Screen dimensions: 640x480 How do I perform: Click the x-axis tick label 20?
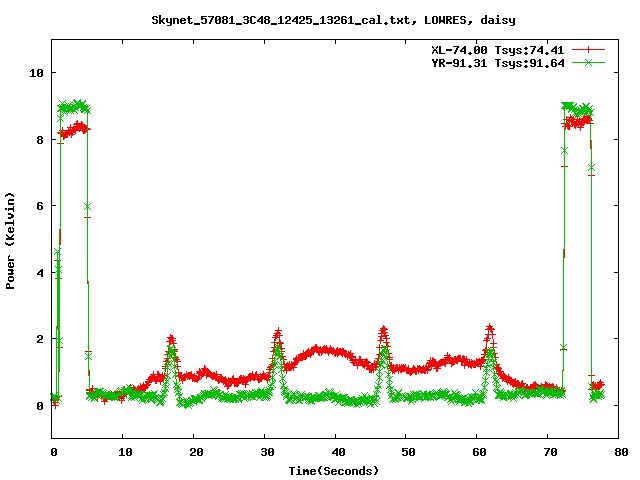196,452
